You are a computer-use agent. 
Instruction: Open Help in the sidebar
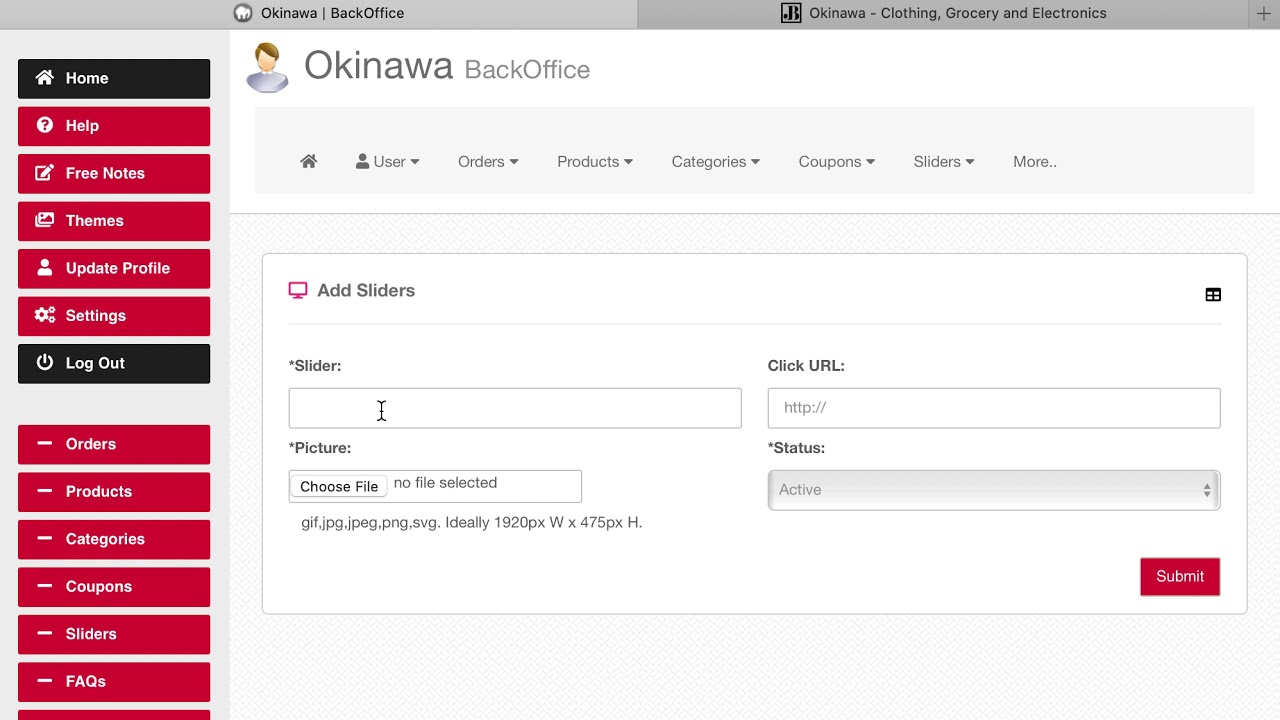114,126
